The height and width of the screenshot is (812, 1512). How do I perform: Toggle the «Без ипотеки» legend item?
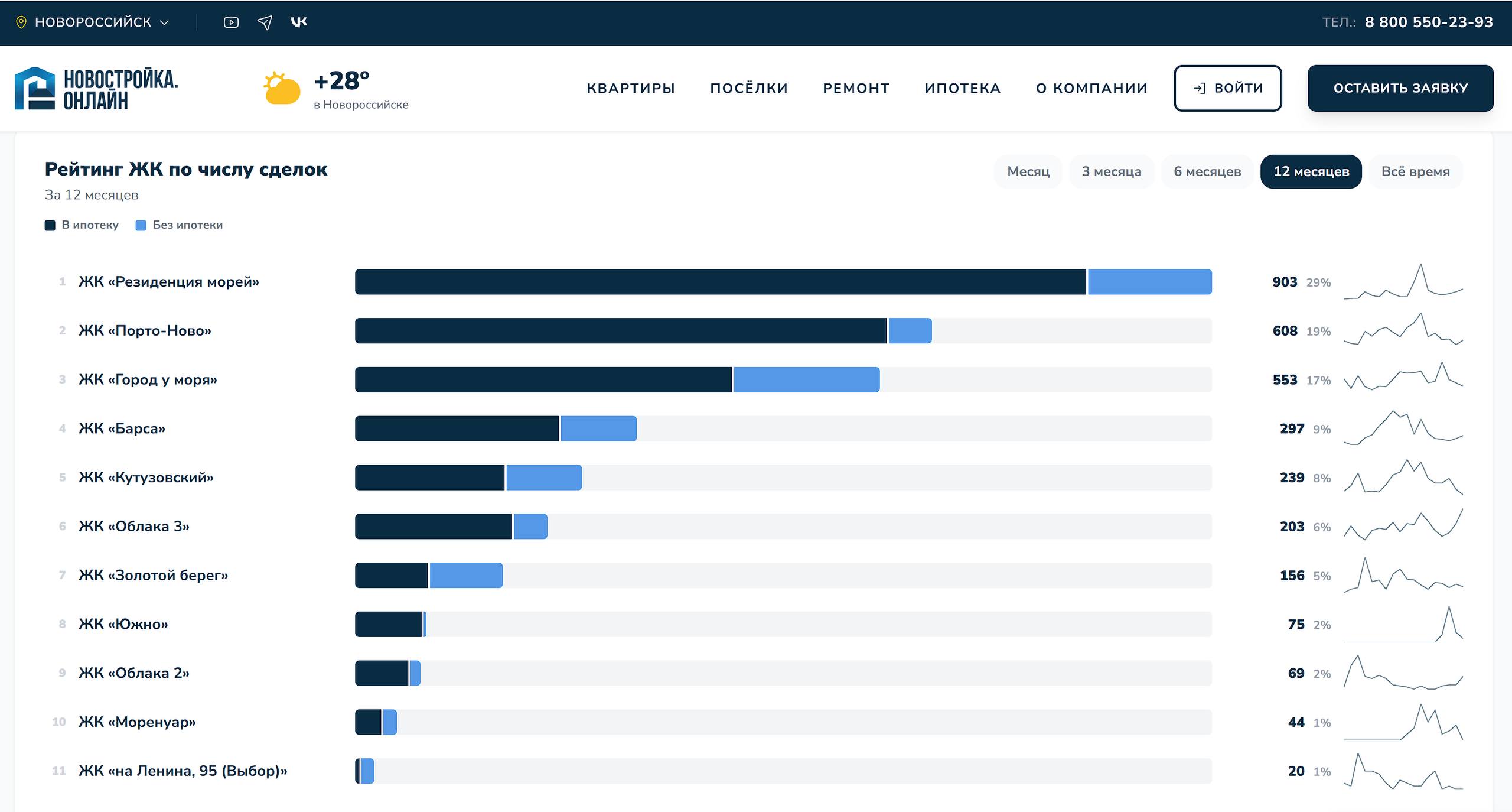click(180, 225)
